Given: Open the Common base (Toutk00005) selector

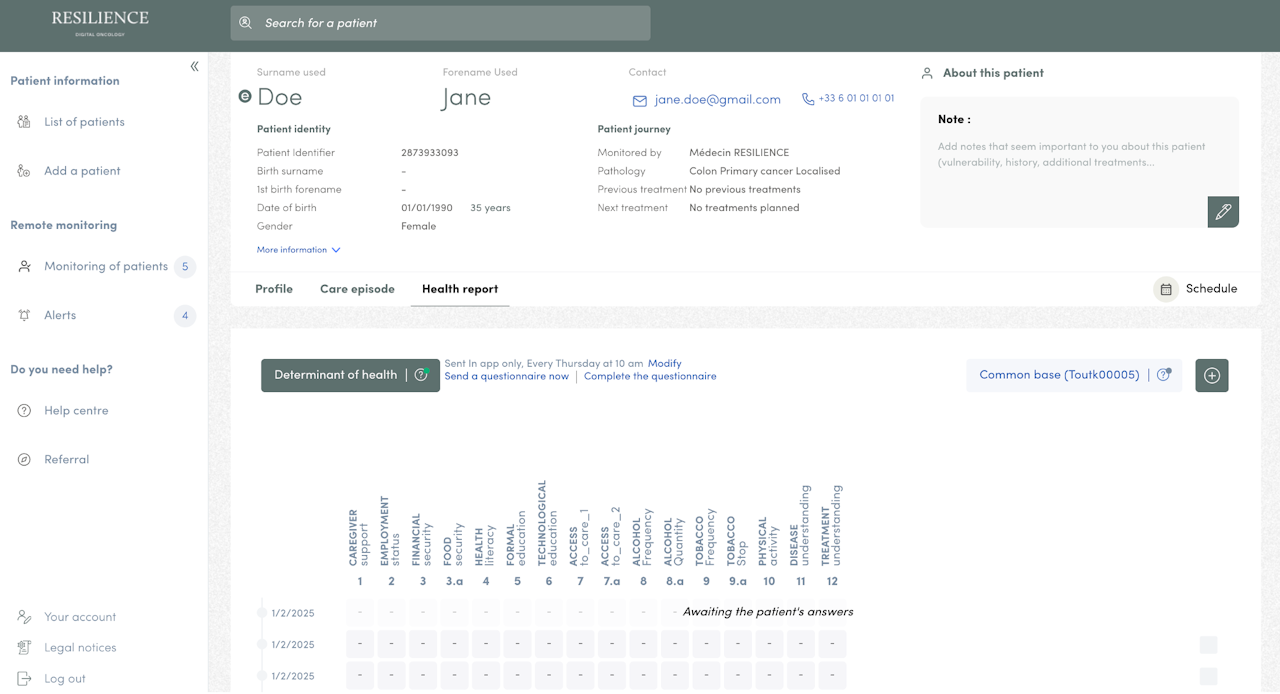Looking at the screenshot, I should (x=1058, y=375).
